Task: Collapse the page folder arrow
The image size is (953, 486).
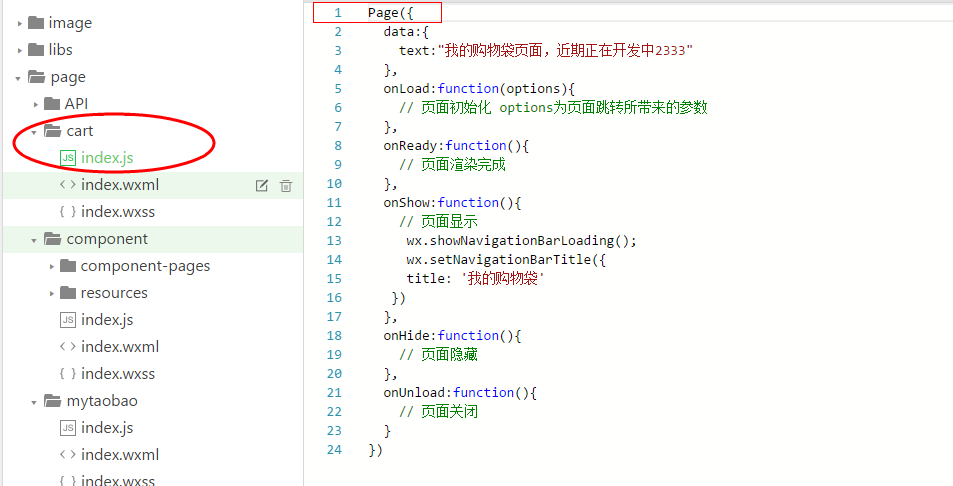Action: pyautogui.click(x=18, y=78)
